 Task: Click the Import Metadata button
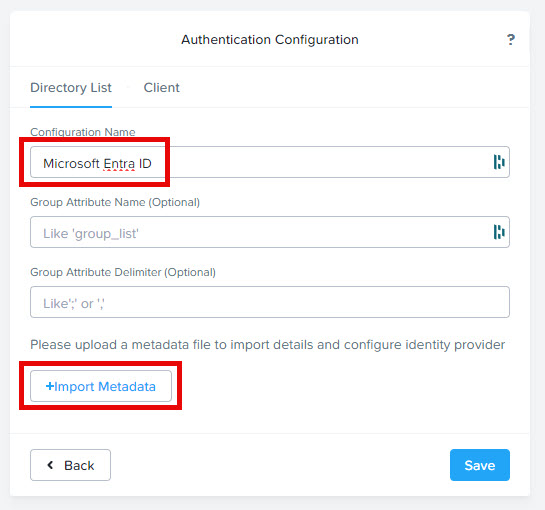point(101,386)
